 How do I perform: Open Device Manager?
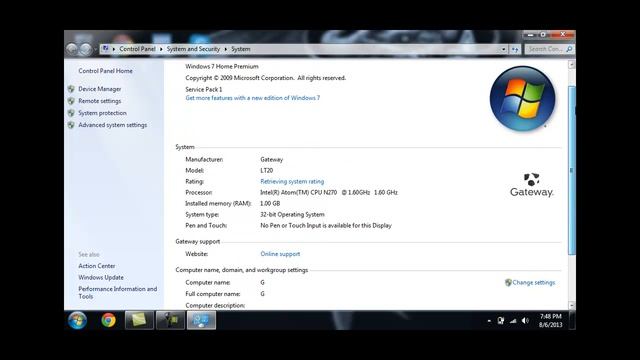100,89
